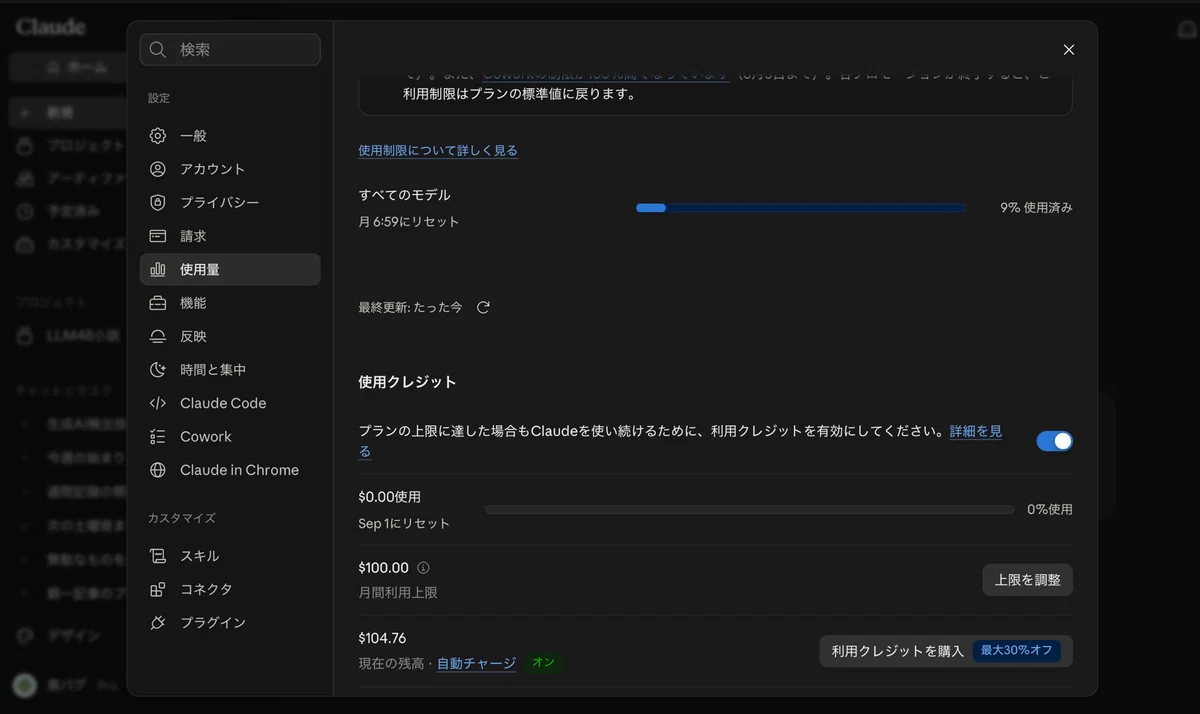Open the 一般 settings section
The image size is (1200, 714).
(x=230, y=136)
